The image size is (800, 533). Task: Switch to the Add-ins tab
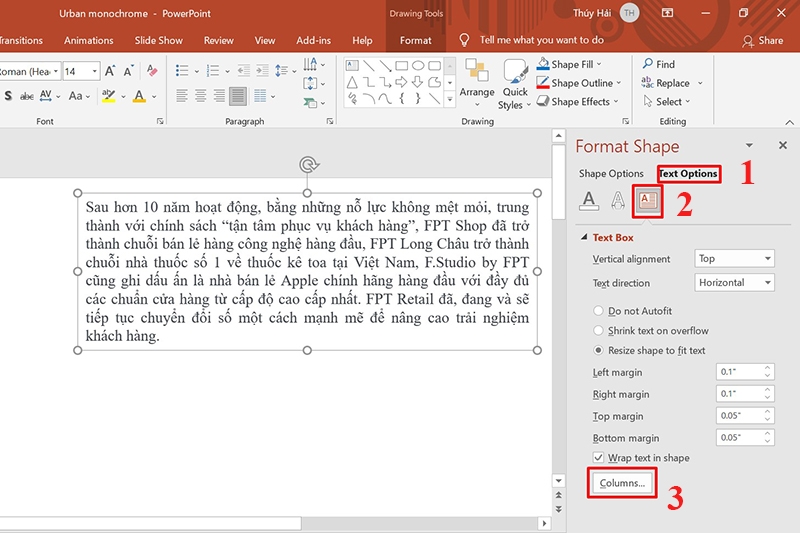[313, 40]
